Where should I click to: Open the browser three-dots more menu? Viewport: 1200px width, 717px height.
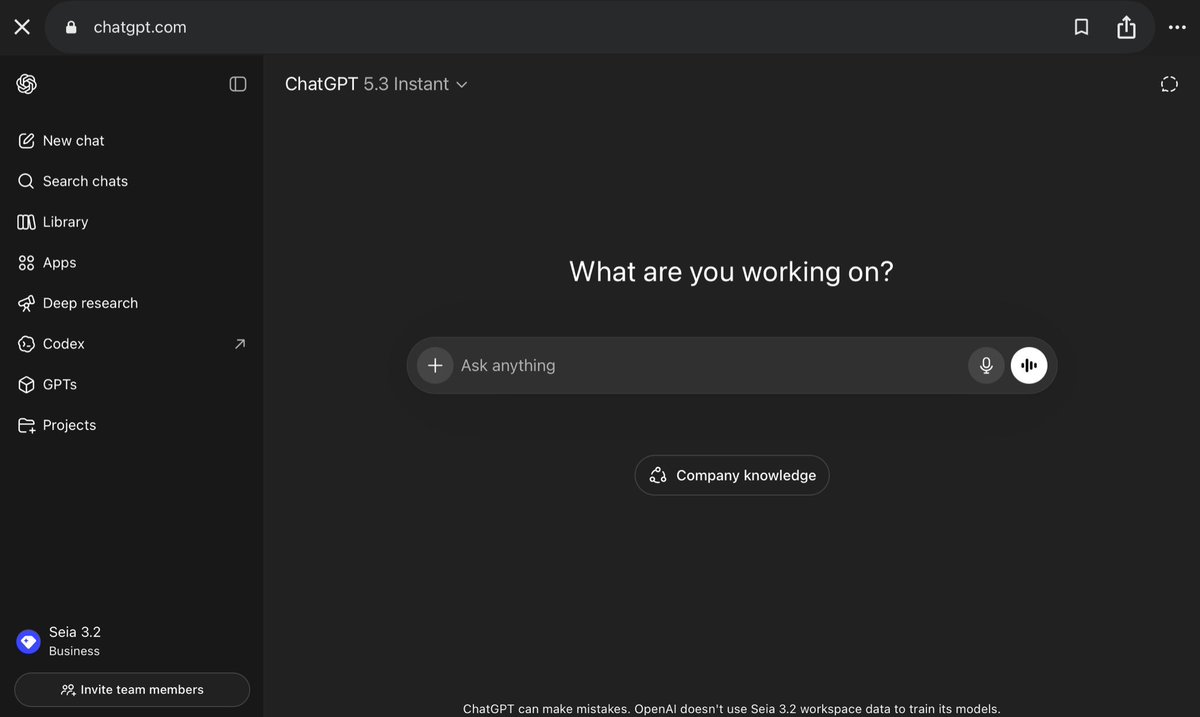coord(1175,27)
